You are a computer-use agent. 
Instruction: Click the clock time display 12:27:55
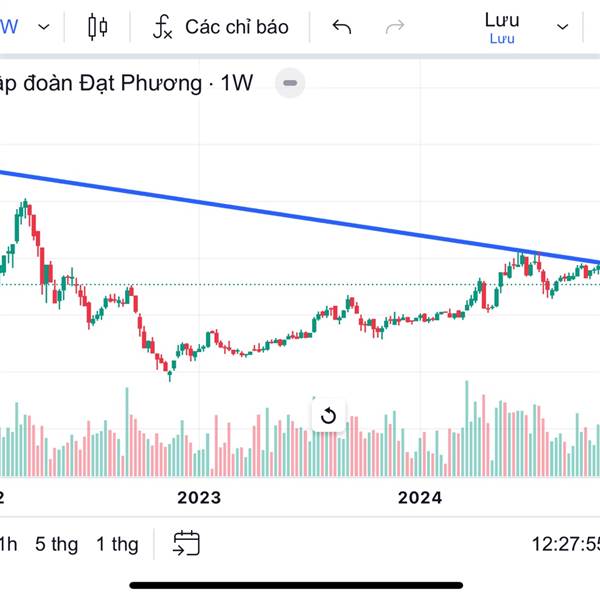(x=566, y=544)
